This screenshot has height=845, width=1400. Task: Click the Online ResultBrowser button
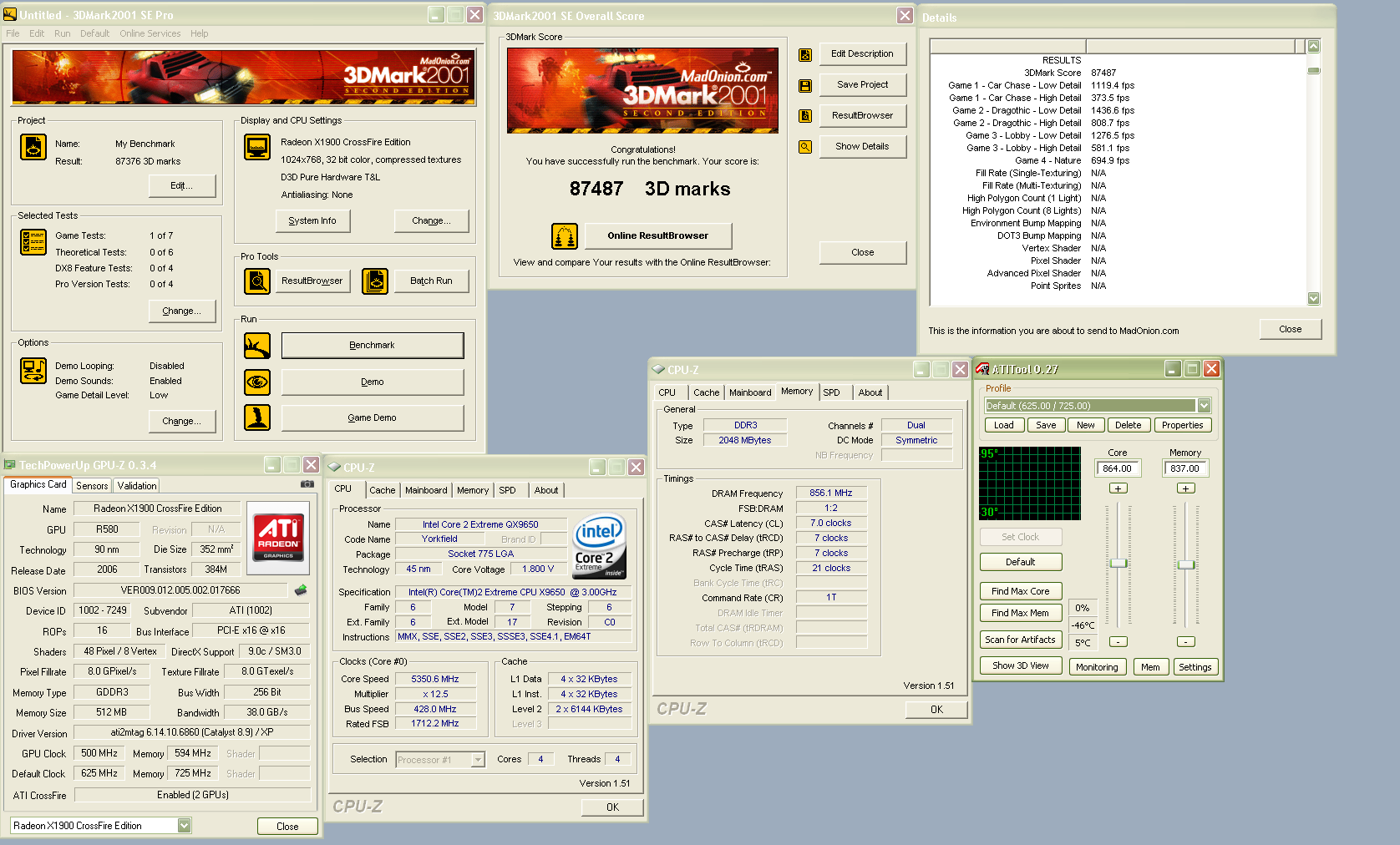658,236
